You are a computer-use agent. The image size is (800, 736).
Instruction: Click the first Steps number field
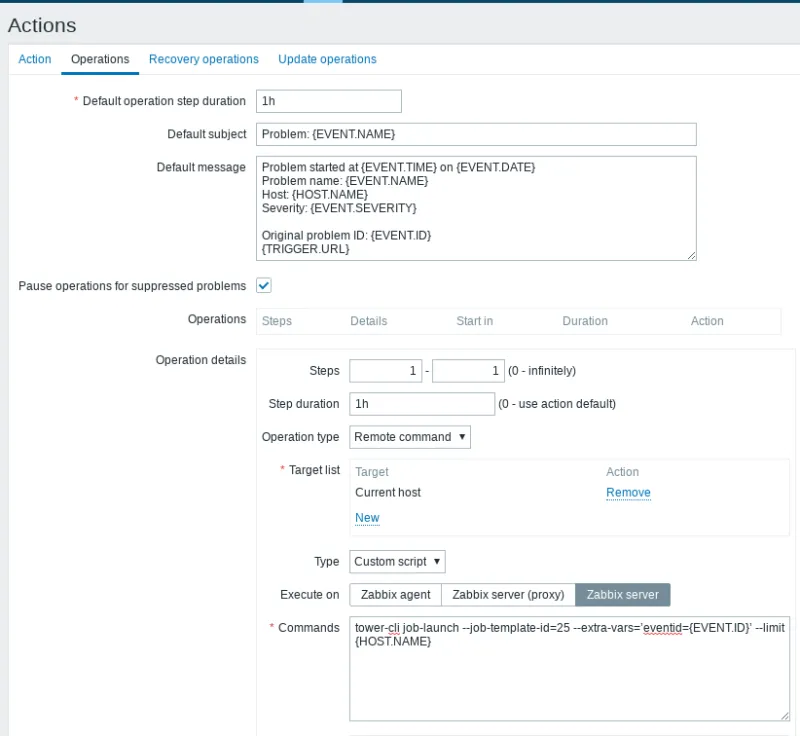click(386, 370)
